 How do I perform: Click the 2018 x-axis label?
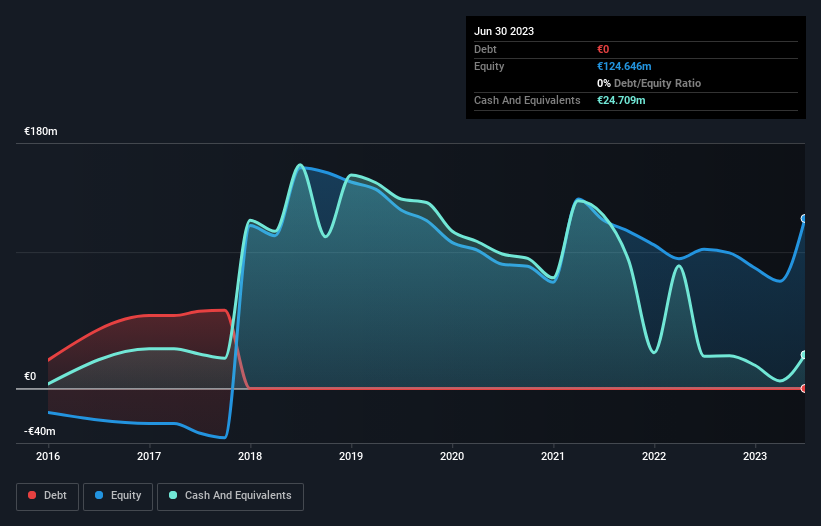coord(250,456)
